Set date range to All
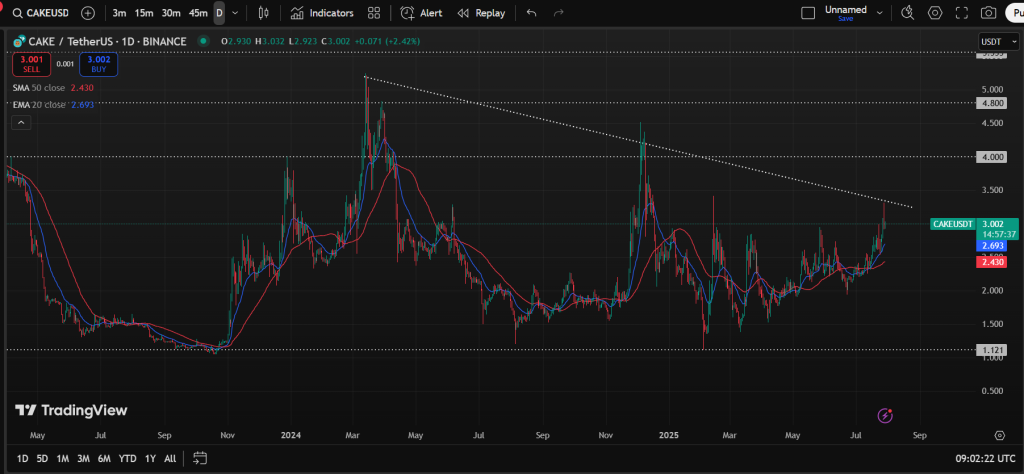Screen dimensions: 1024x474 click(x=170, y=458)
